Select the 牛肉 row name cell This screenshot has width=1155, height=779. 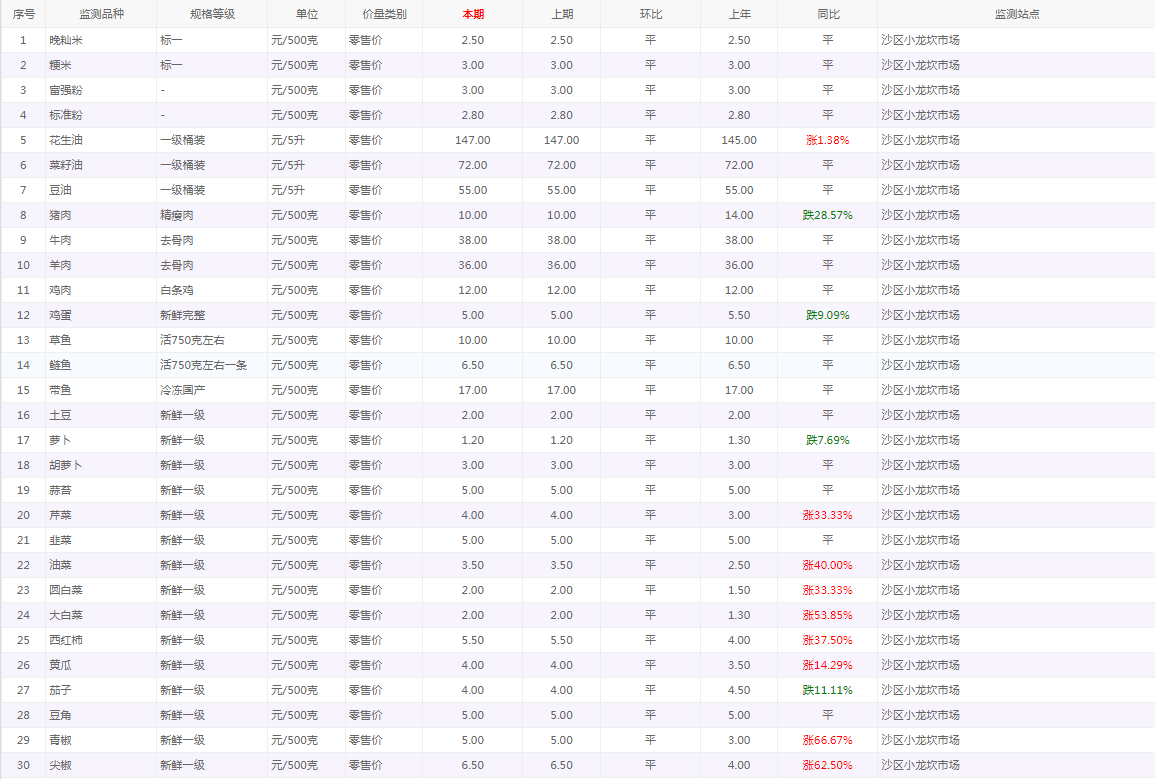(60, 240)
